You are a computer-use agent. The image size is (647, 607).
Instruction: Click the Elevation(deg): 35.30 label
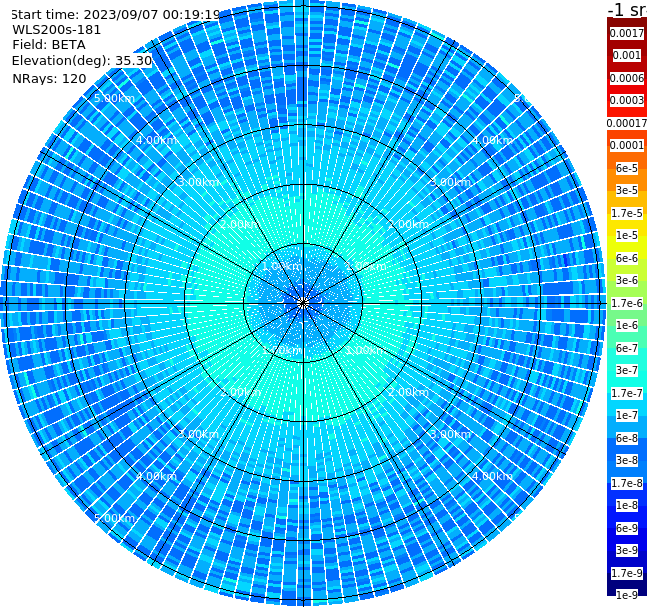82,61
